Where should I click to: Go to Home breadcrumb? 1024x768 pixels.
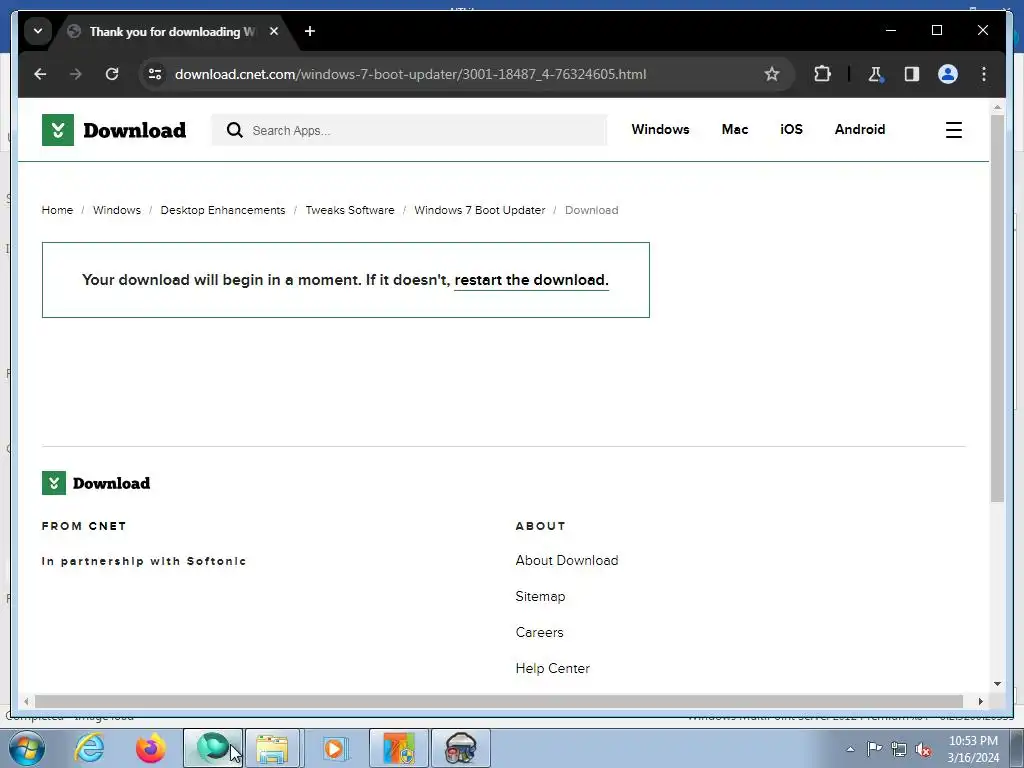tap(57, 210)
